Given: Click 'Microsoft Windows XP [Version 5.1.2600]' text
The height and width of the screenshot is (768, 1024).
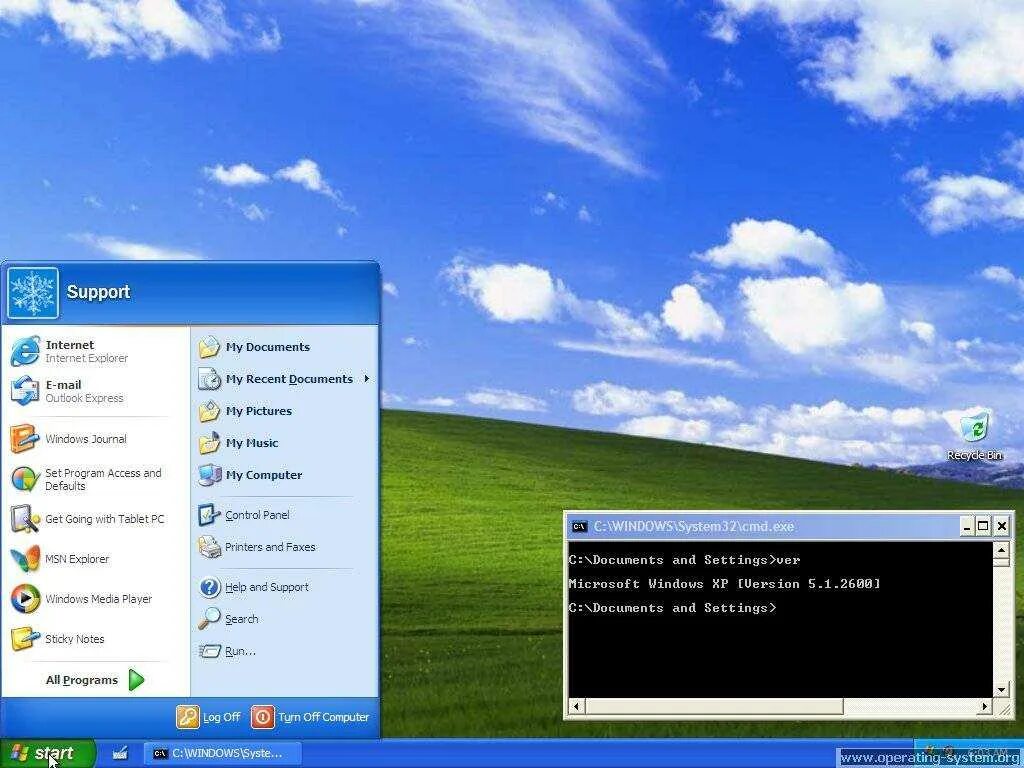Looking at the screenshot, I should point(724,584).
